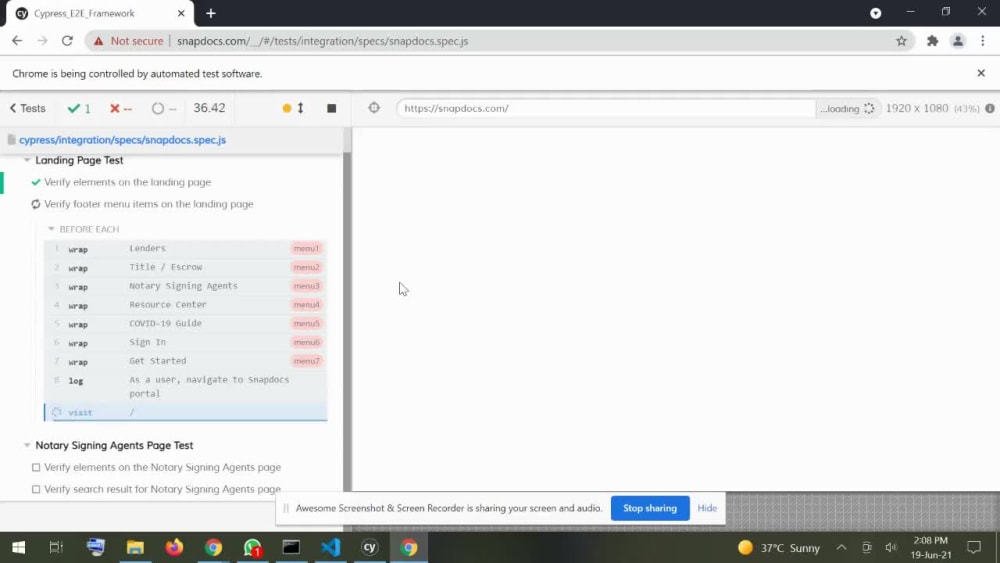Screen dimensions: 1000x563
Task: Click the Not secure warning
Action: (128, 41)
